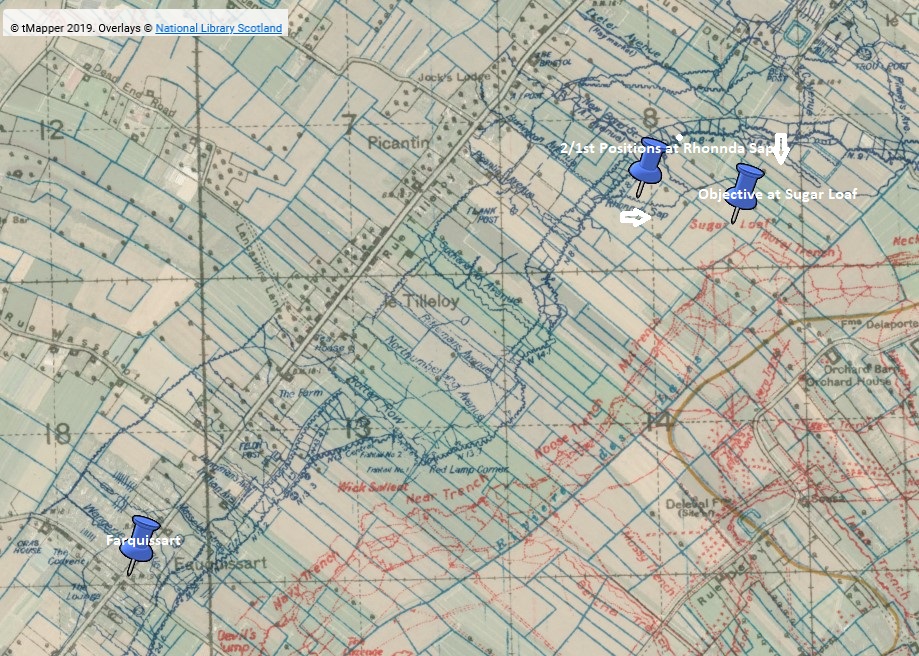Screen dimensions: 919x656
Task: Click the 'The Farm' map label
Action: 301,393
